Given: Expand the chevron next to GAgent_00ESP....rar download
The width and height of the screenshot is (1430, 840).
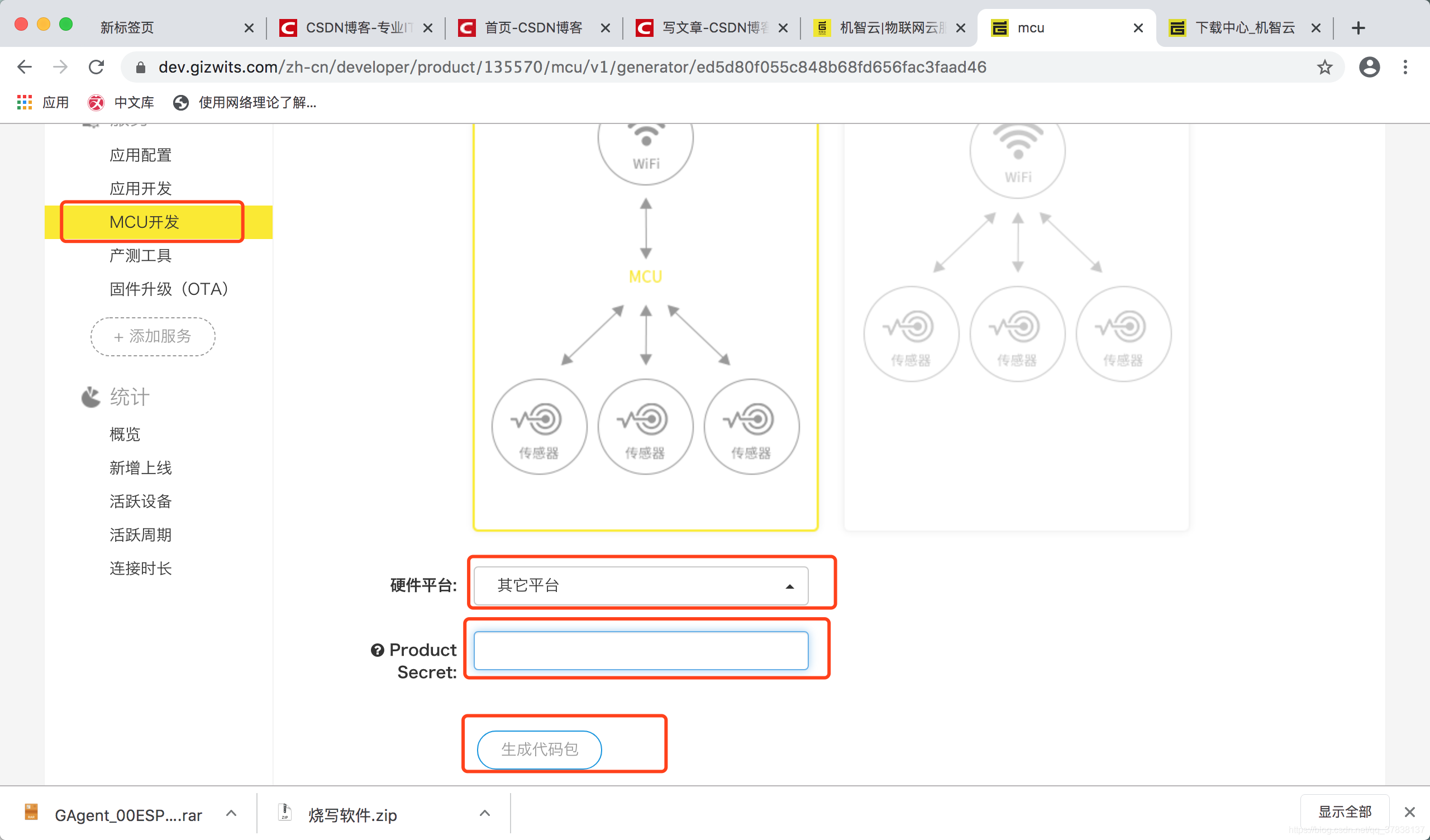Looking at the screenshot, I should (x=231, y=813).
